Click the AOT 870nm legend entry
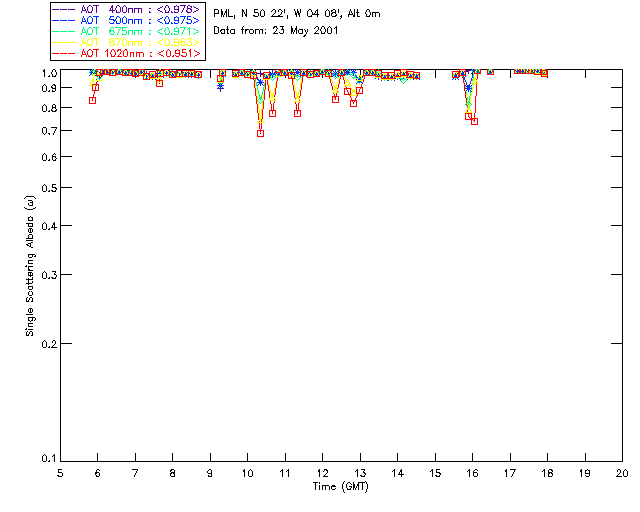Viewport: 640px width, 512px height. coord(127,42)
